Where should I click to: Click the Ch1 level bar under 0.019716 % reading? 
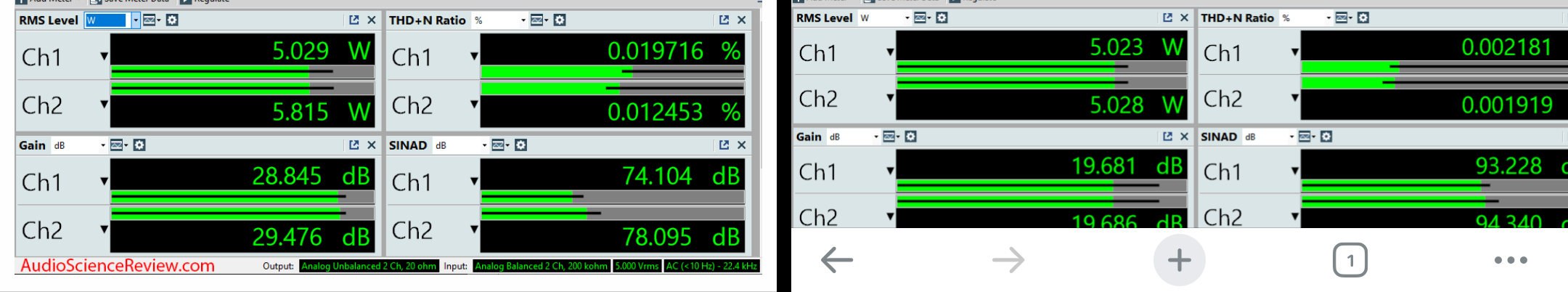click(612, 72)
